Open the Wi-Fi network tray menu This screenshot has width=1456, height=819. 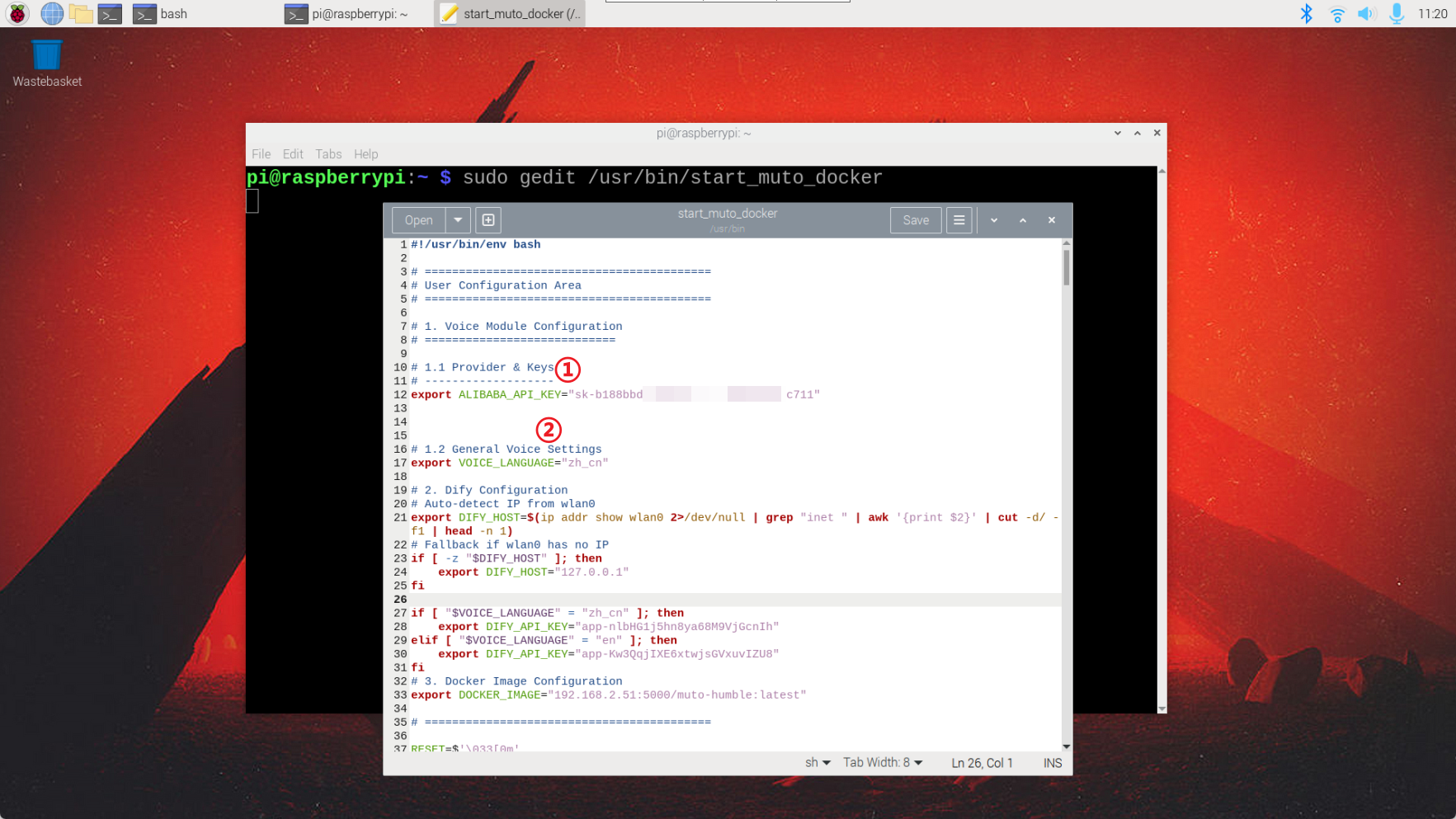tap(1337, 13)
